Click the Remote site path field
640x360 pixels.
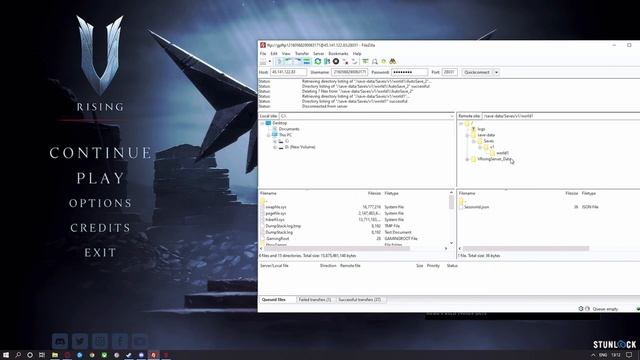point(561,116)
